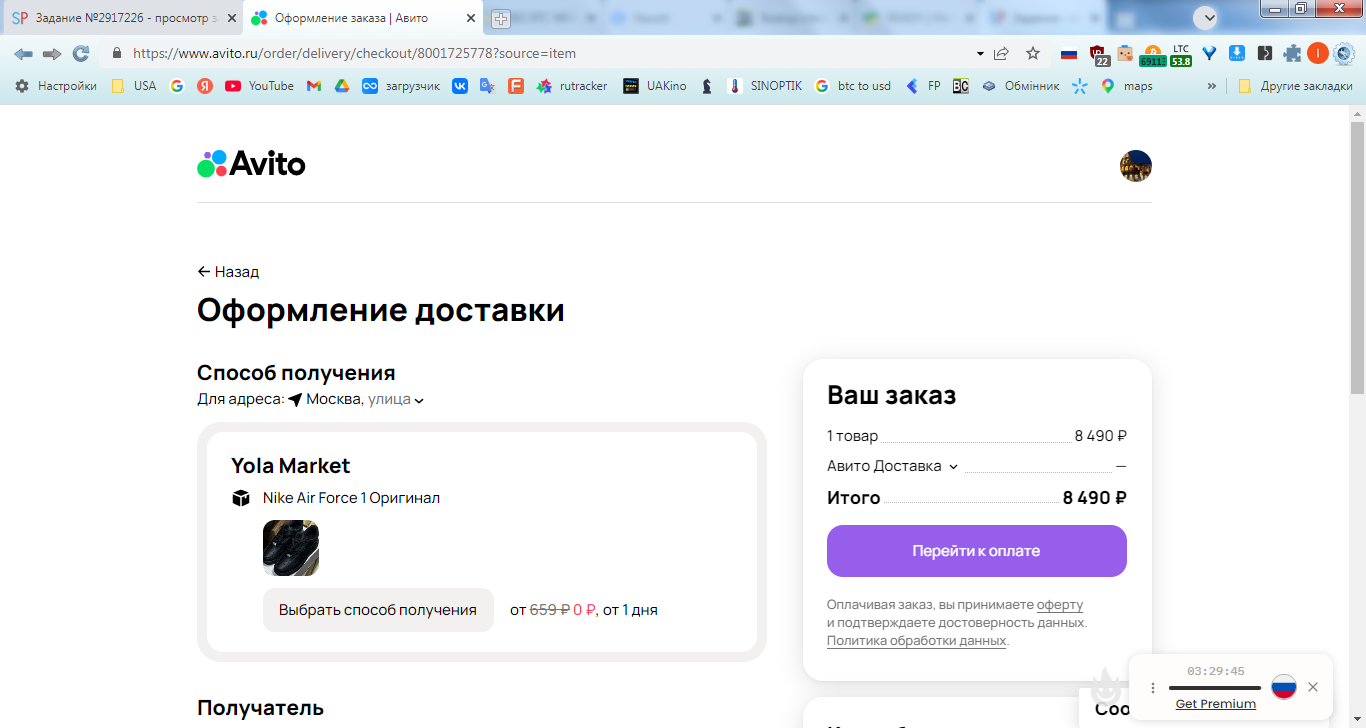
Task: Open Политика обработки данных link
Action: (x=916, y=641)
